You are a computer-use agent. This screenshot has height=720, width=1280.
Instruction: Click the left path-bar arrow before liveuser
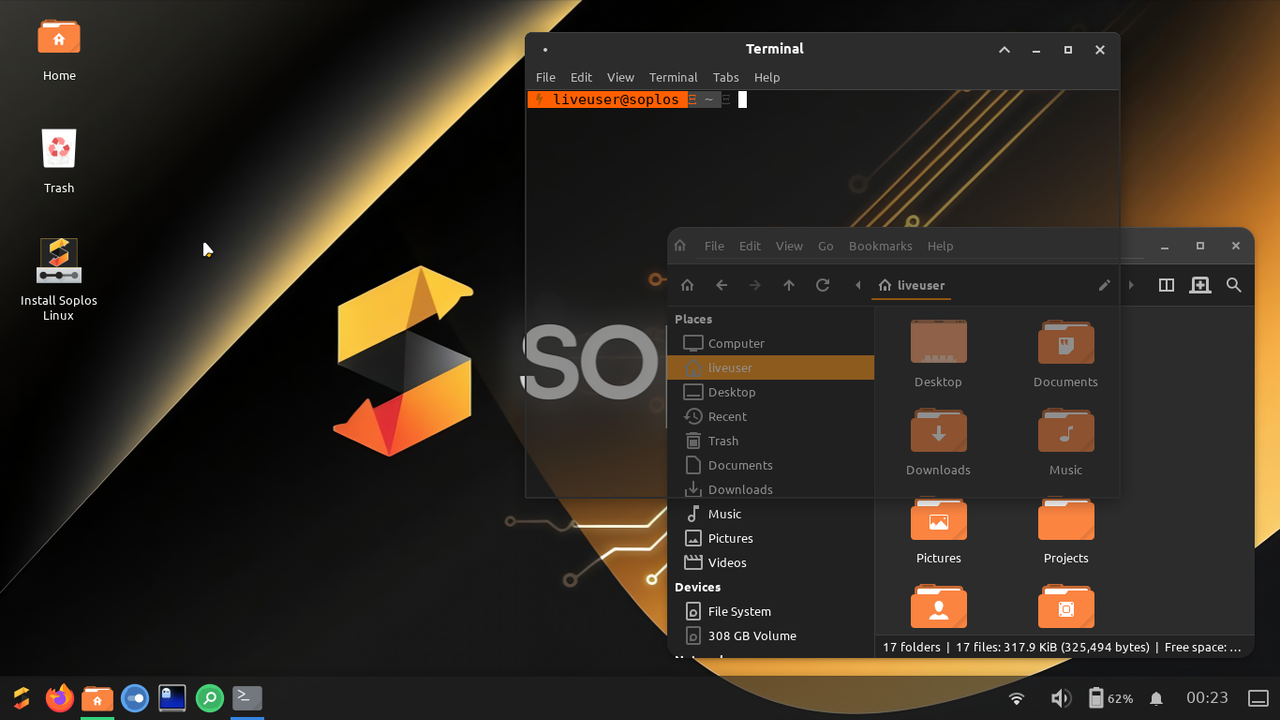[858, 285]
